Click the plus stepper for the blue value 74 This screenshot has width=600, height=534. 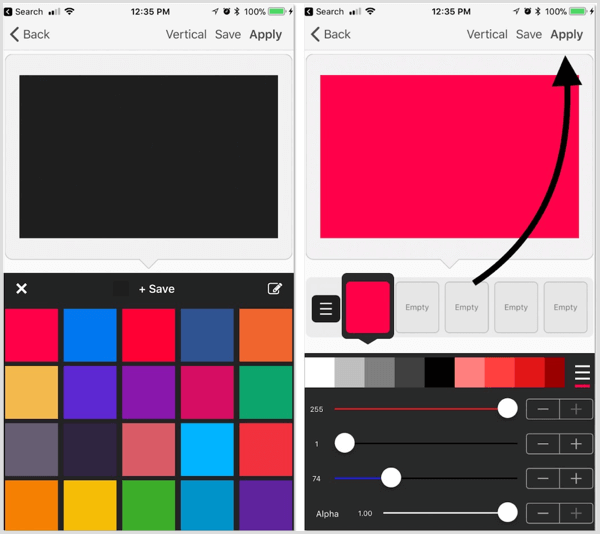coord(576,479)
